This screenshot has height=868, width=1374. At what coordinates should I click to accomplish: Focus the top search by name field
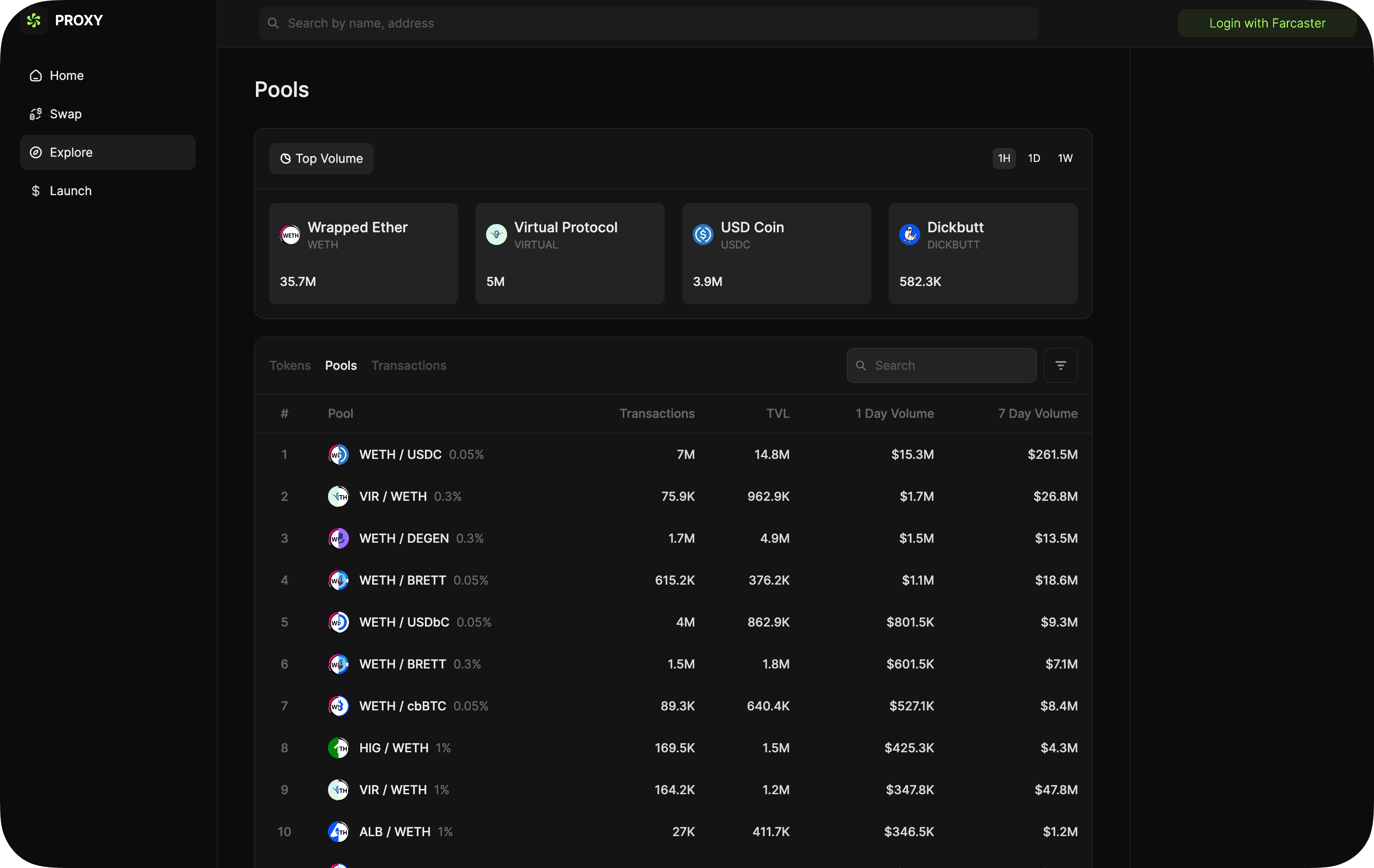(x=649, y=23)
